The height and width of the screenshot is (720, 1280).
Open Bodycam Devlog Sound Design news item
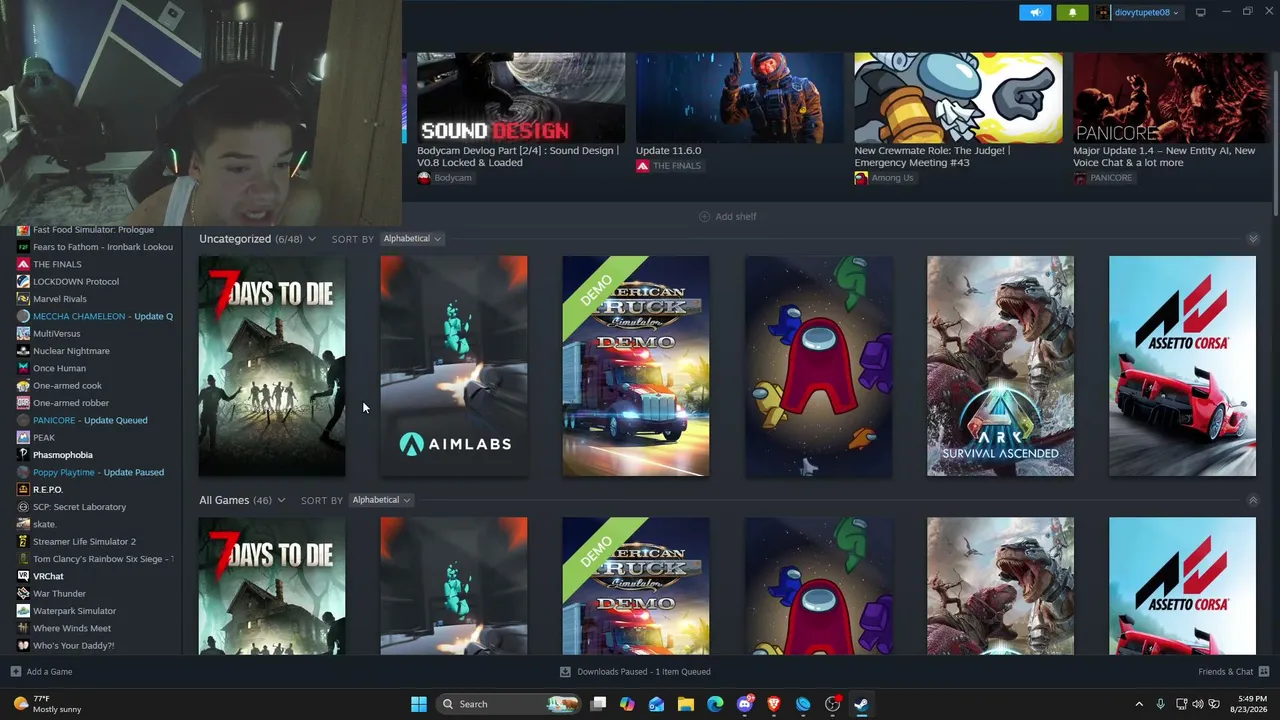click(x=521, y=111)
